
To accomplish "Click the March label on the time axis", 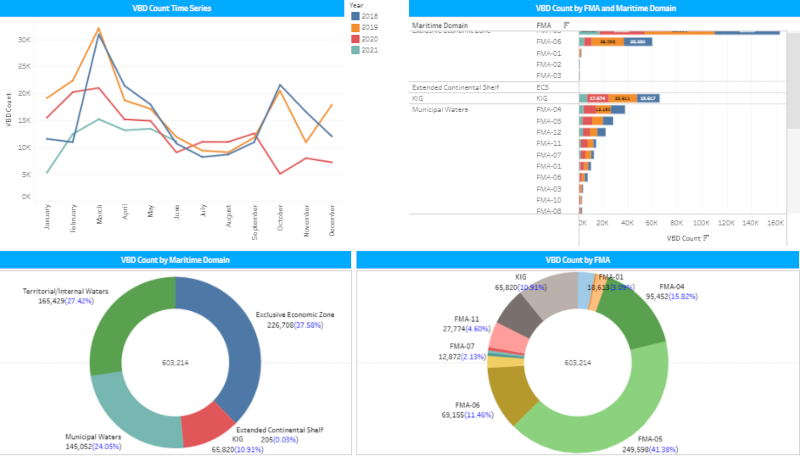I will (100, 219).
